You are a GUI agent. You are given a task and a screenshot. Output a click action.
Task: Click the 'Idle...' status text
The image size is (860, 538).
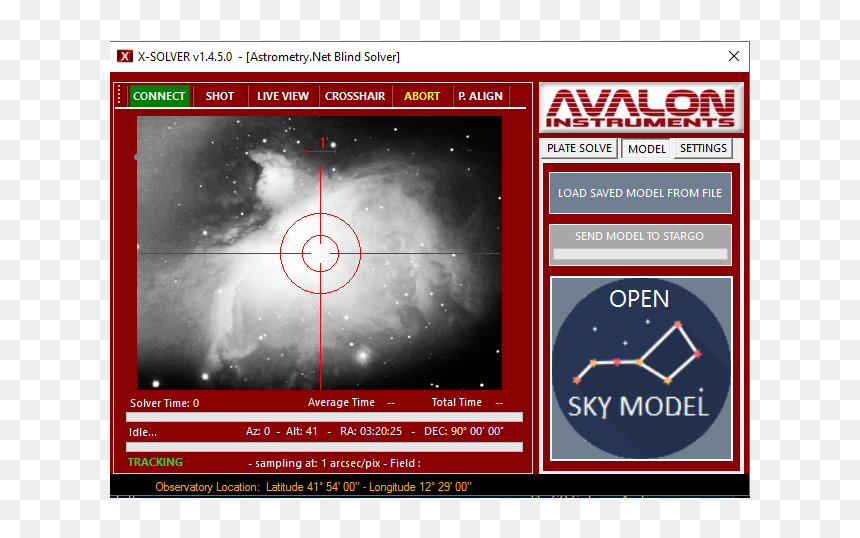[143, 432]
